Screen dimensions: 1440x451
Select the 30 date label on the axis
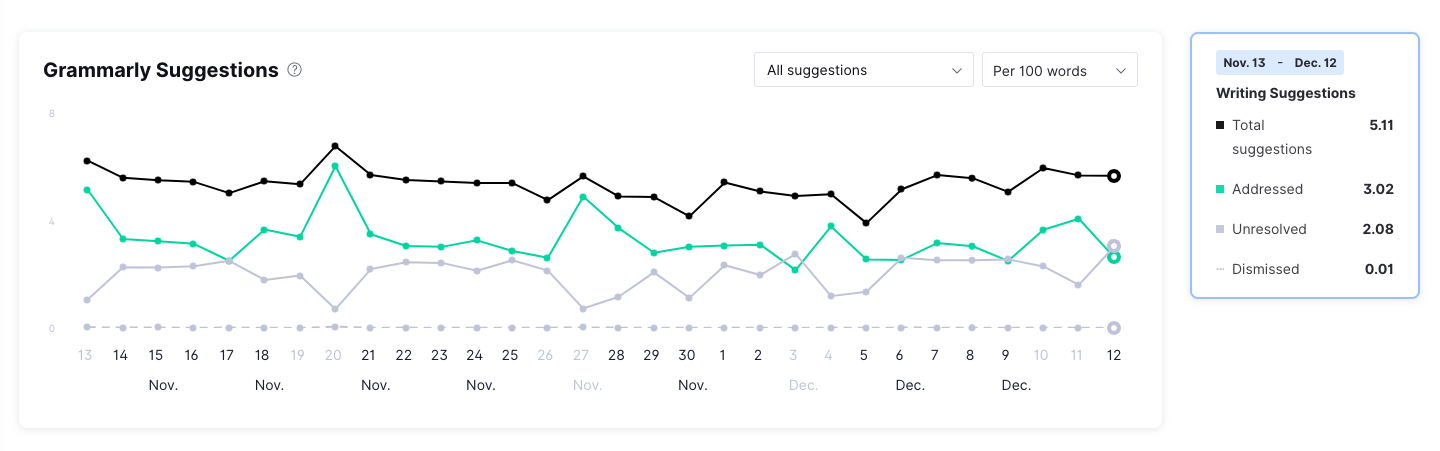(x=687, y=355)
